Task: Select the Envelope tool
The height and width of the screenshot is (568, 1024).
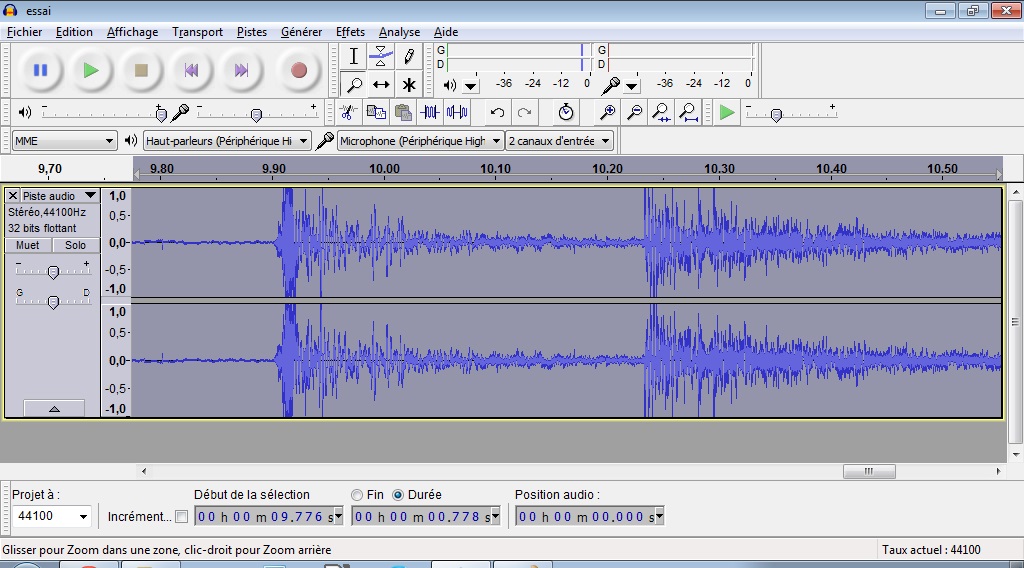Action: click(381, 56)
